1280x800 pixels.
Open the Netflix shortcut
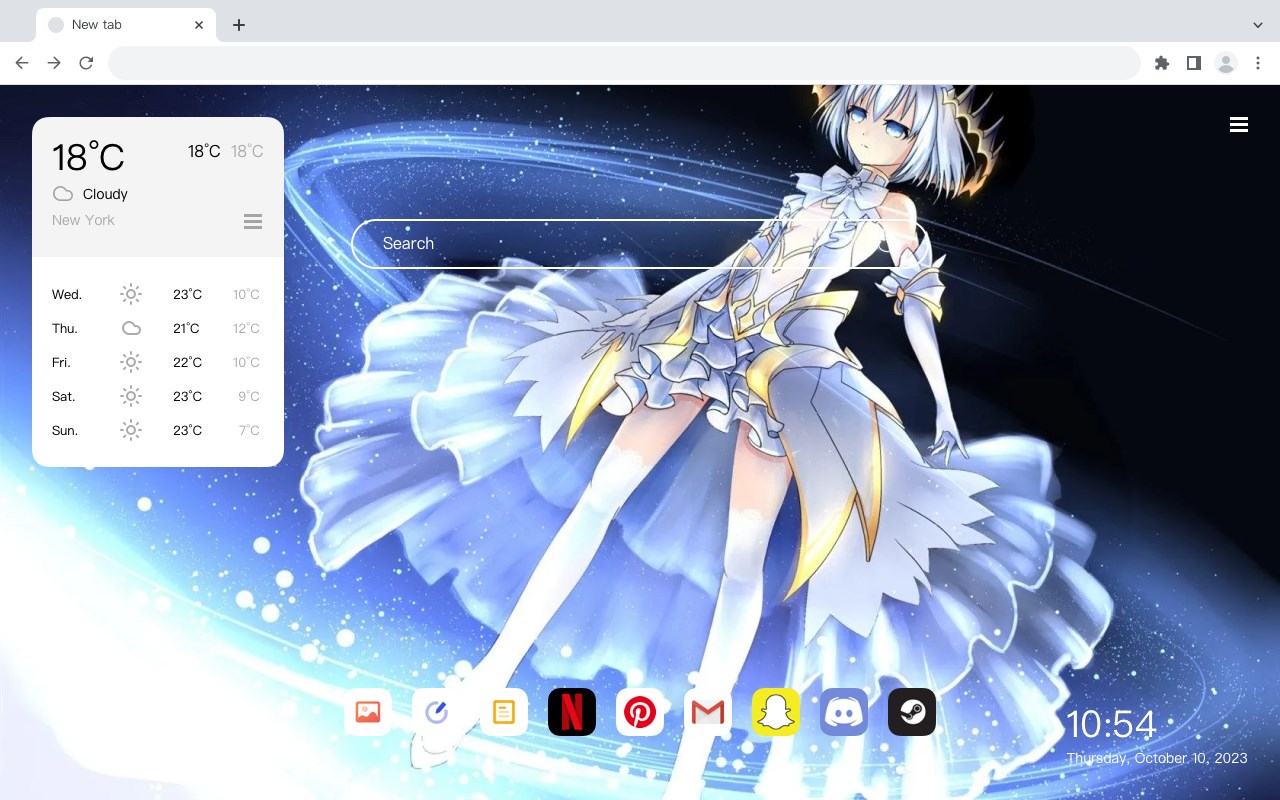click(x=572, y=712)
